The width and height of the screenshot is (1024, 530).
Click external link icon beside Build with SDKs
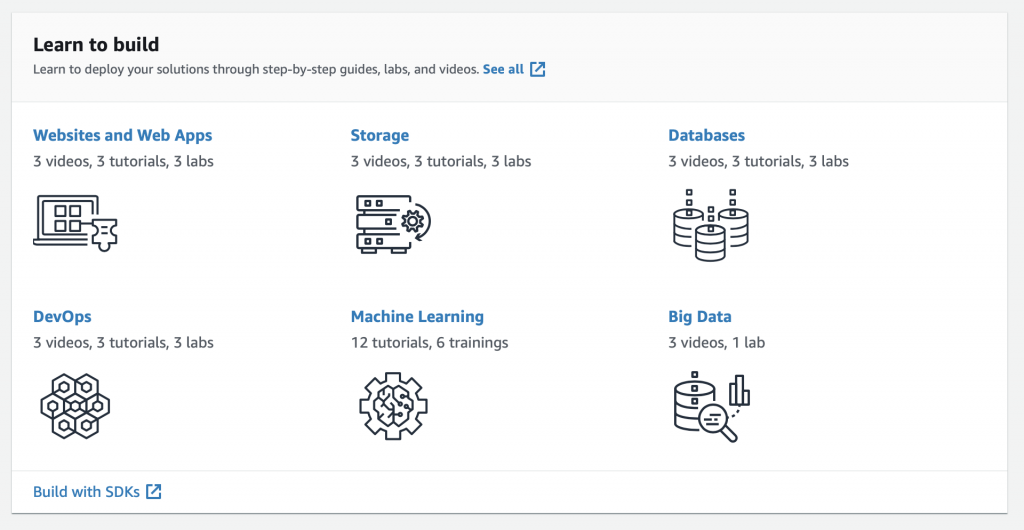point(153,491)
